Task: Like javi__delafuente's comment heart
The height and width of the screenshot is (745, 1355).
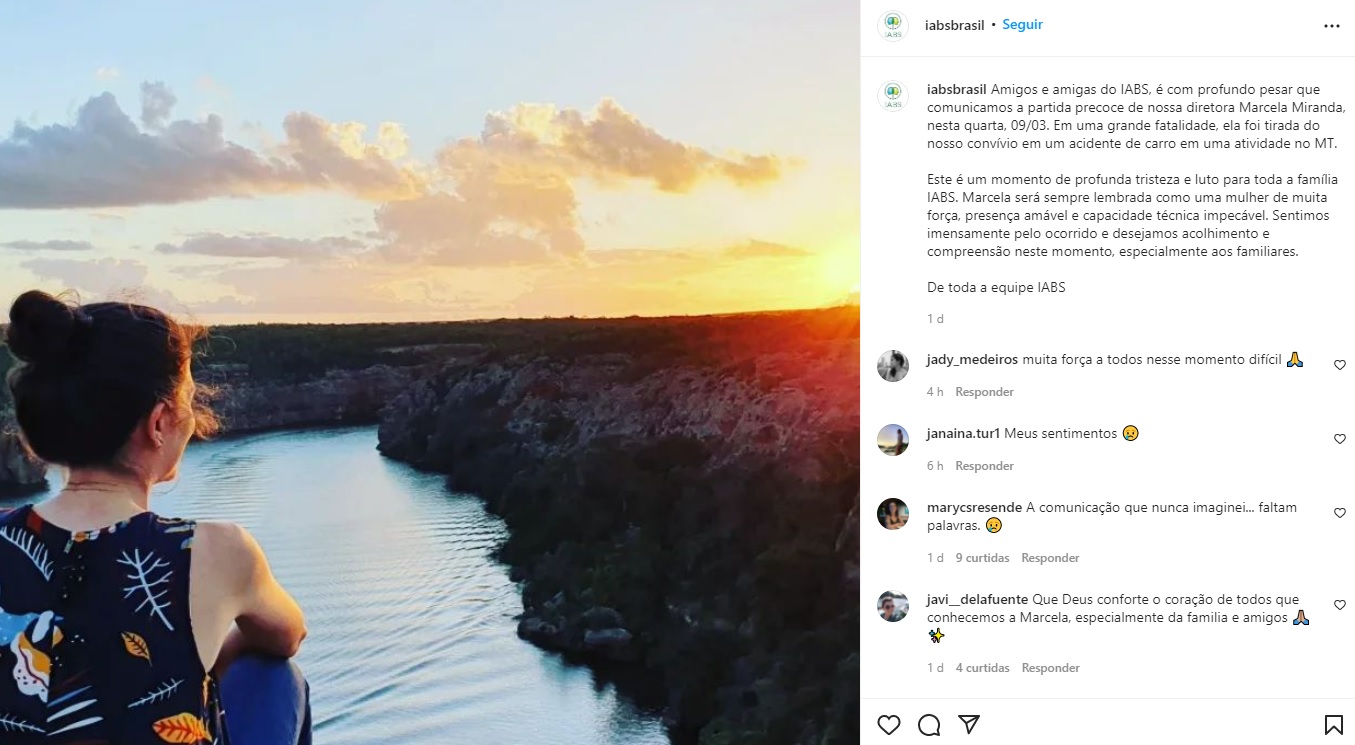Action: point(1340,605)
